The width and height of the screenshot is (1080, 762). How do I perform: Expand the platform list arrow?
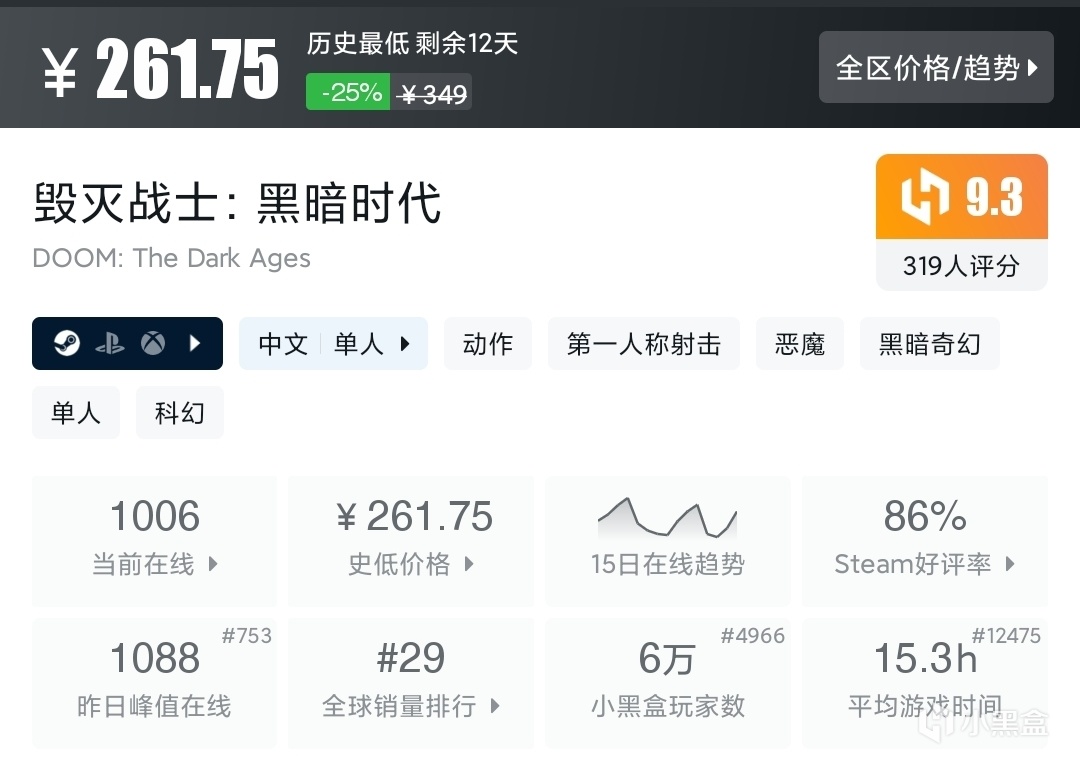pyautogui.click(x=195, y=344)
